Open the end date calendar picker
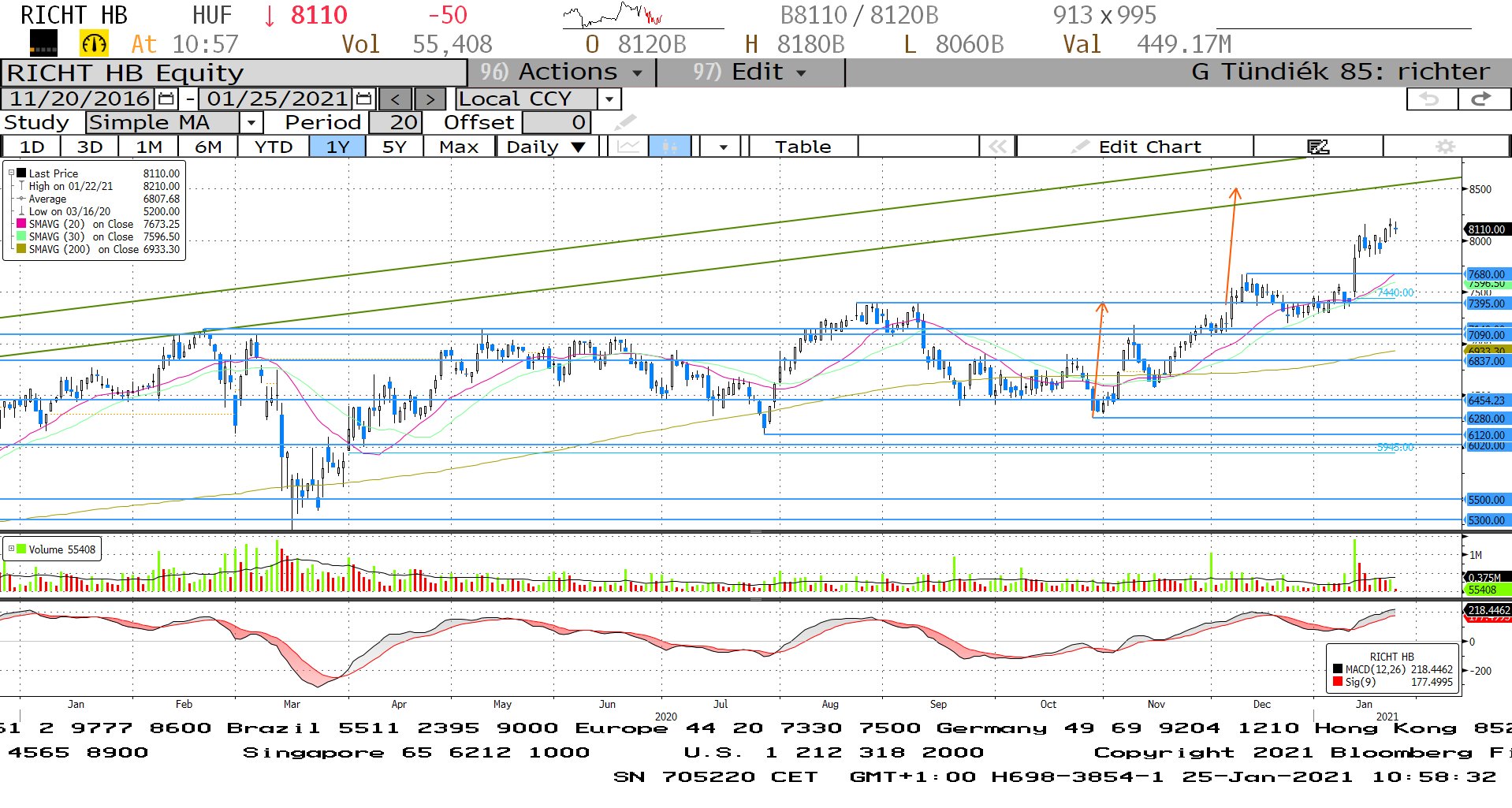Image resolution: width=1512 pixels, height=808 pixels. [363, 99]
